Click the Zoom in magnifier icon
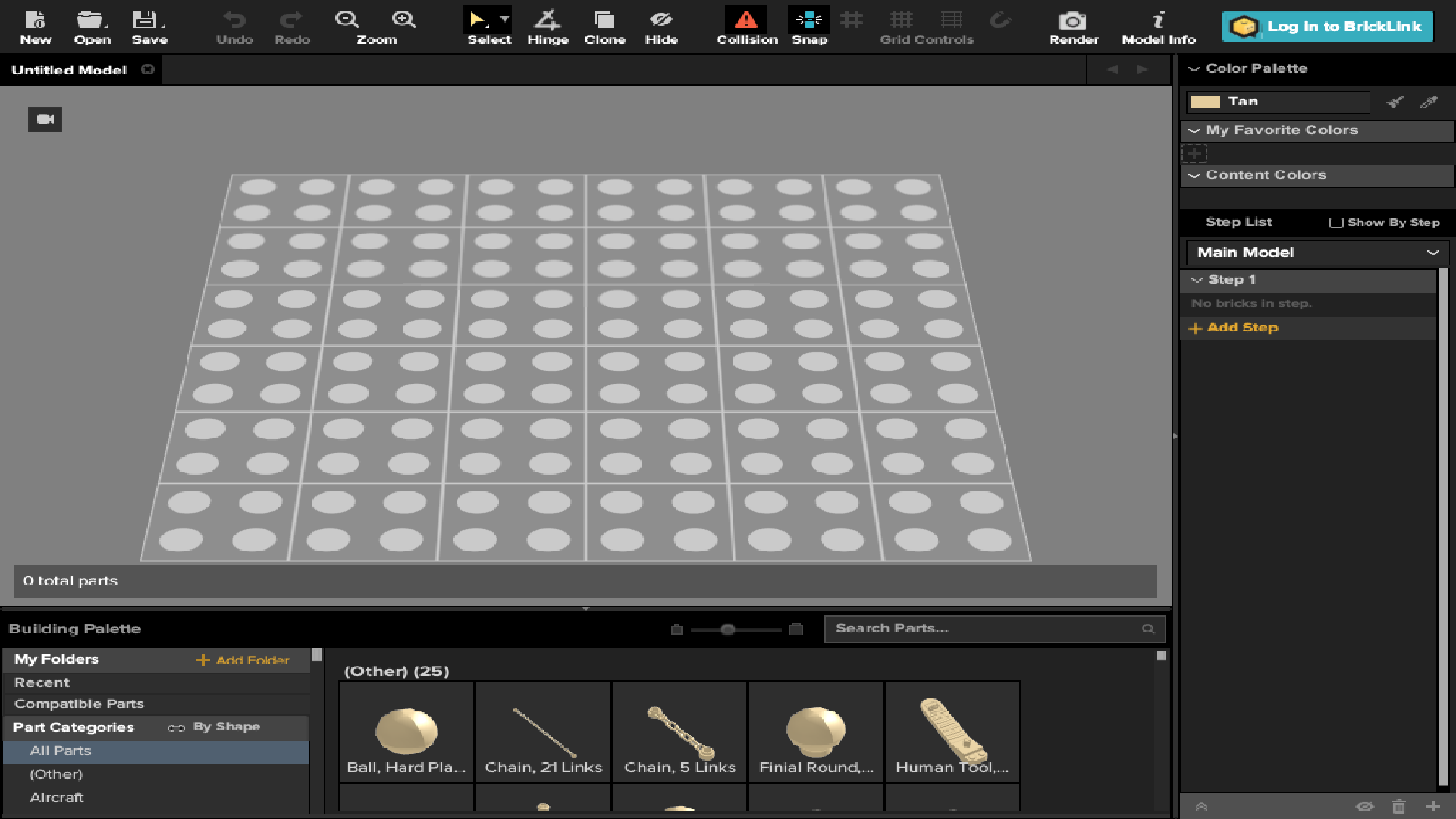Screen dimensions: 1456x819 pyautogui.click(x=403, y=20)
